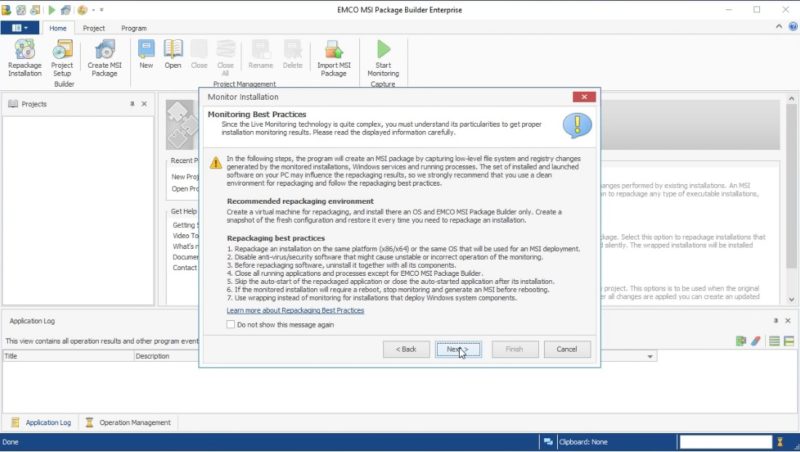Click the green play icon in quick access toolbar
Screen dimensions: 800x452
click(52, 10)
